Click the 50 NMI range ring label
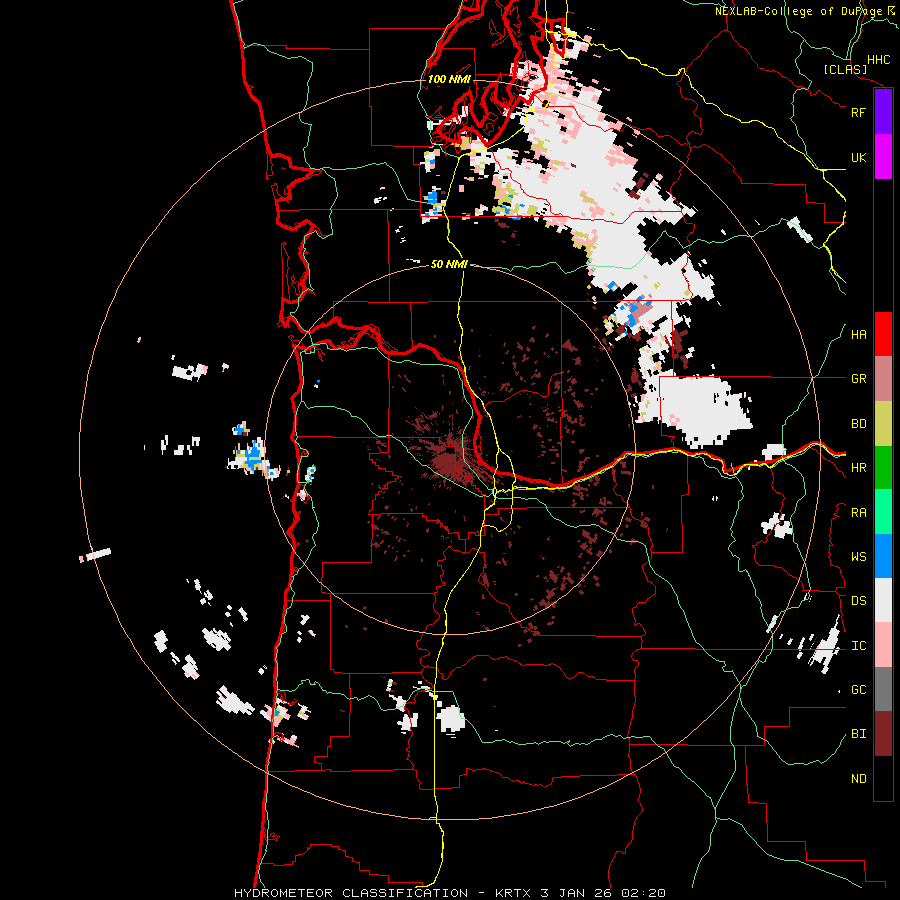Image resolution: width=900 pixels, height=900 pixels. tap(449, 264)
